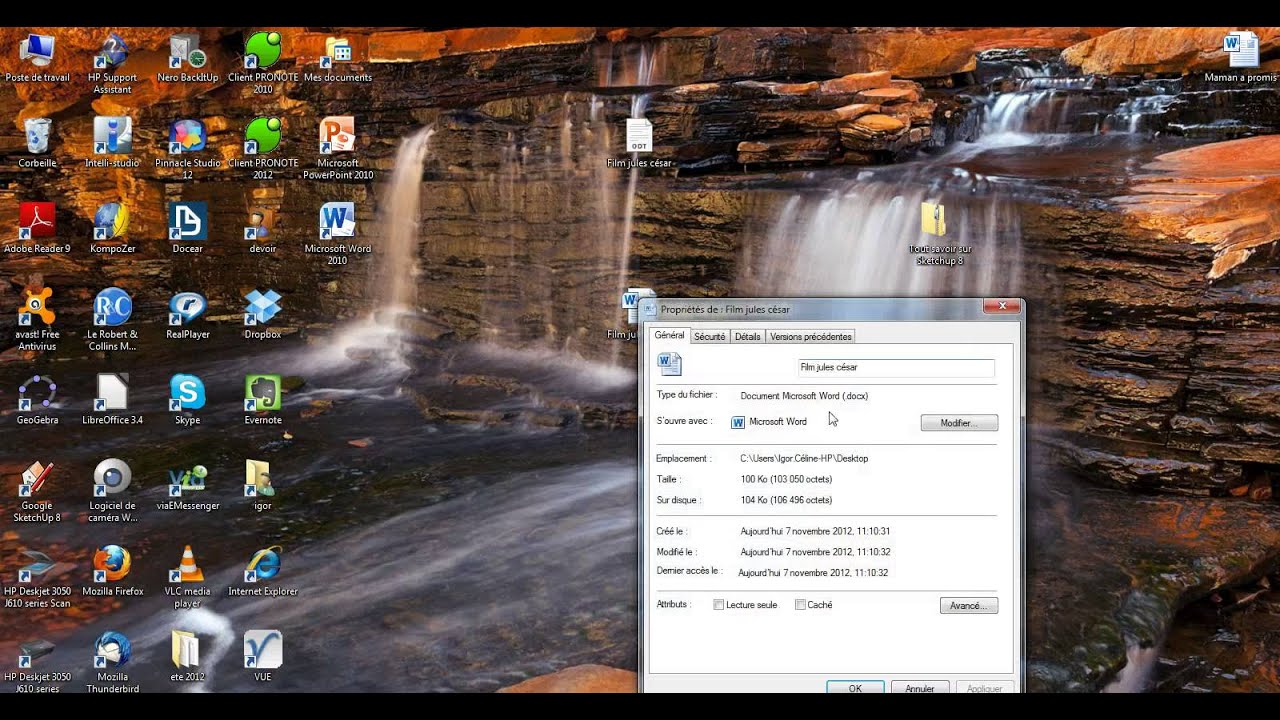Select the GeoGebra desktop icon
The image size is (1280, 720).
37,399
